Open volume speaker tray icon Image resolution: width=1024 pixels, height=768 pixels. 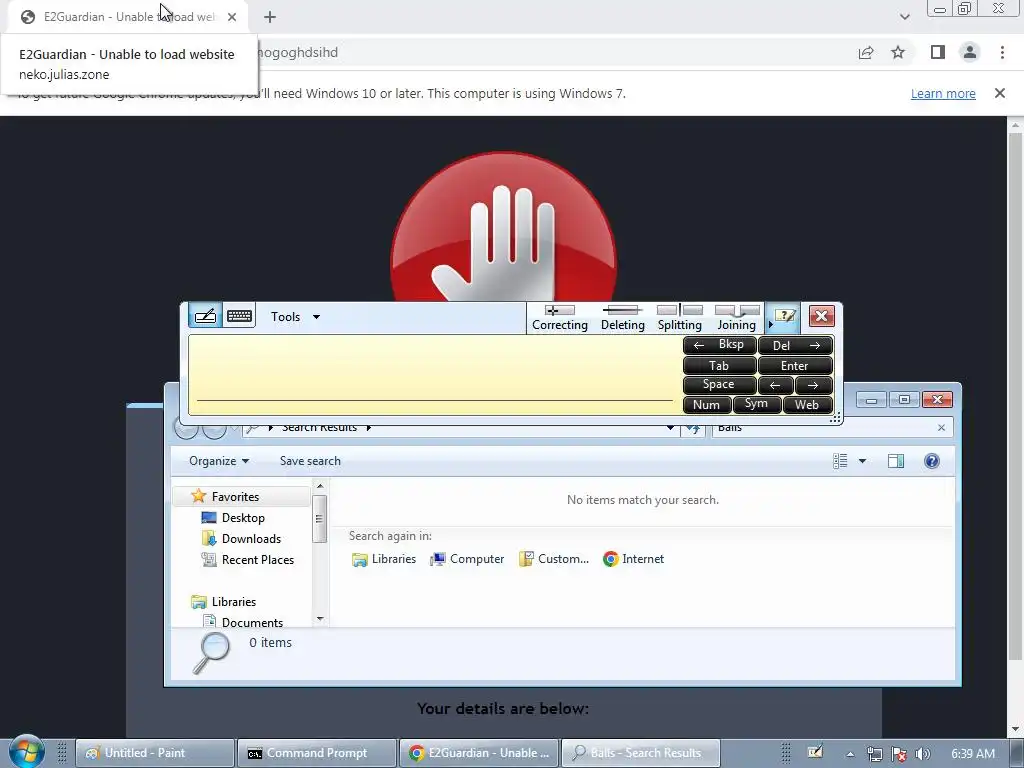point(922,754)
